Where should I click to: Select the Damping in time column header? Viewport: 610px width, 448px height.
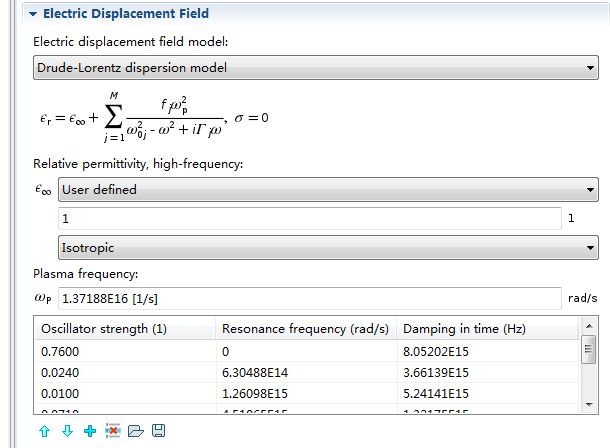click(487, 329)
